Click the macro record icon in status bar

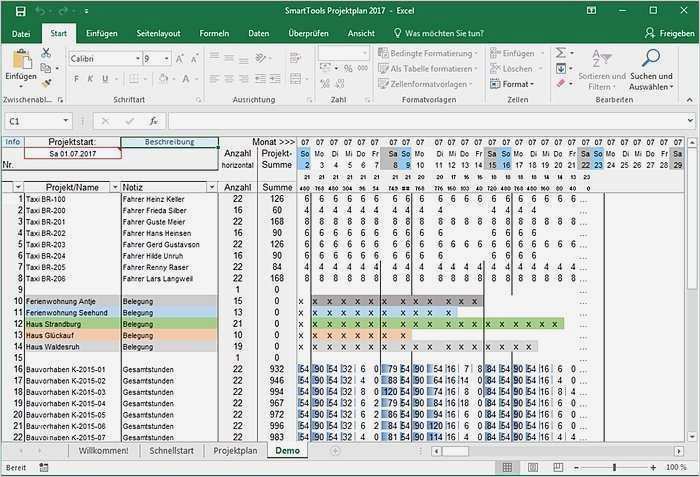[x=44, y=467]
